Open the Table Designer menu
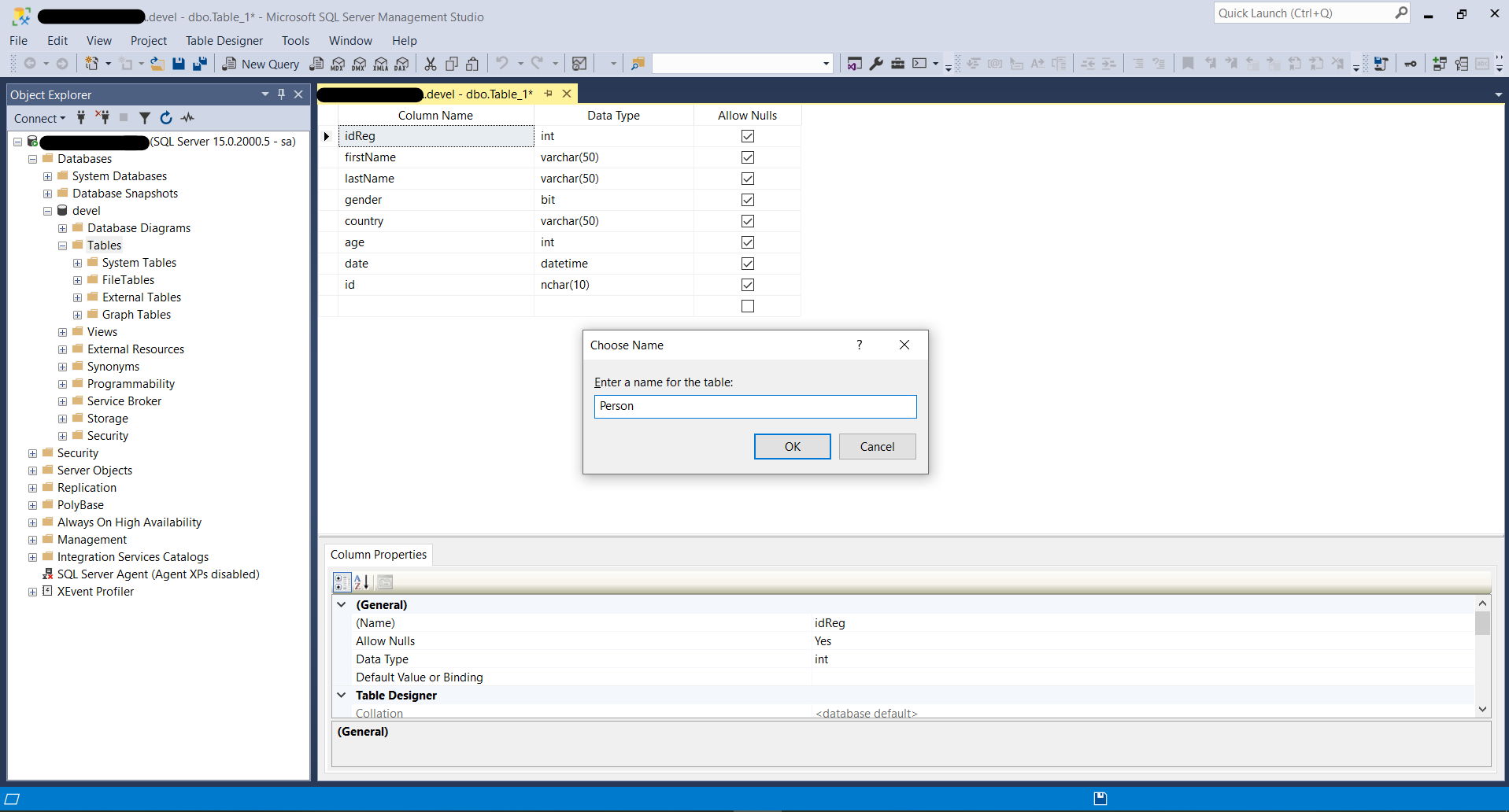 [224, 41]
